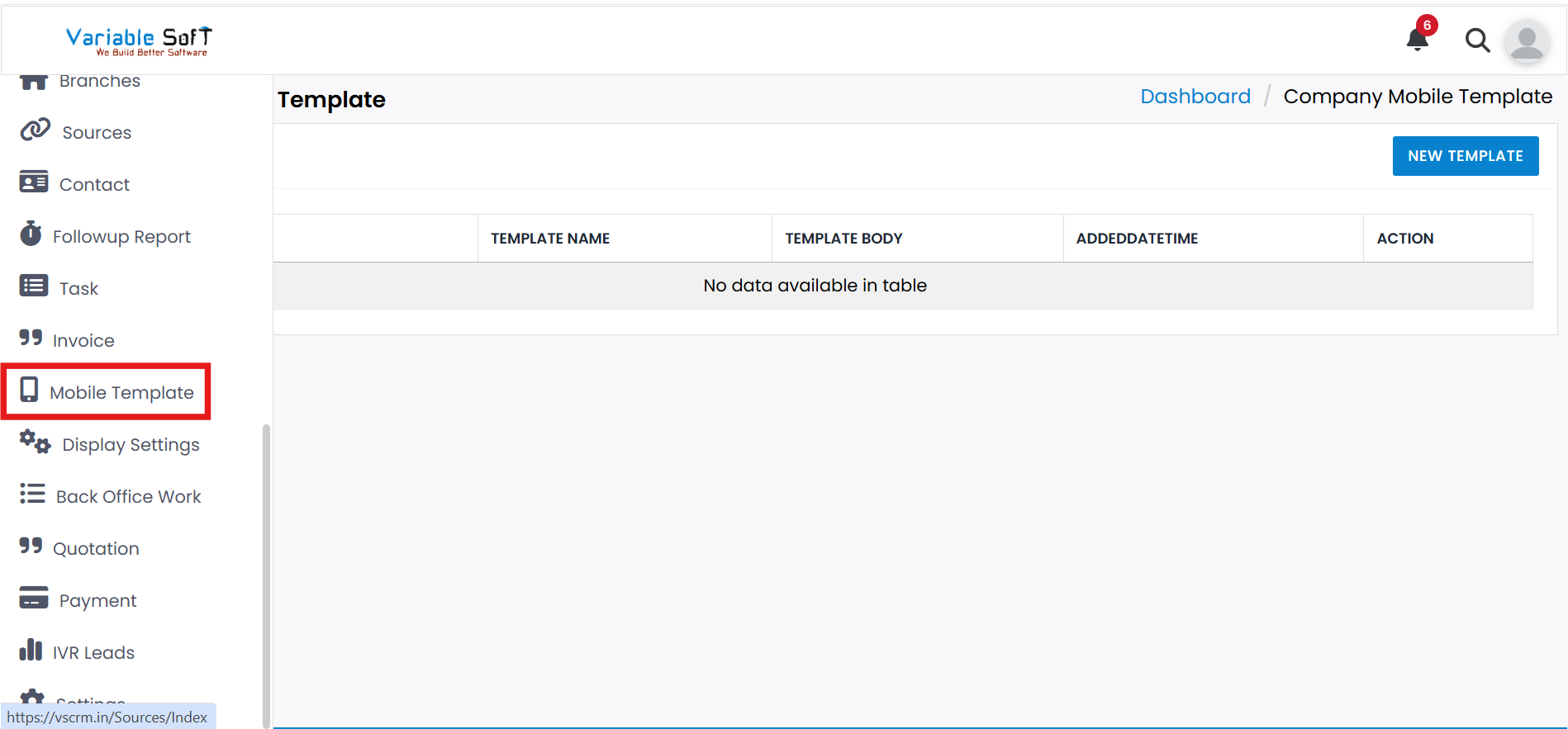
Task: Click the Payment credit card icon
Action: [x=34, y=599]
